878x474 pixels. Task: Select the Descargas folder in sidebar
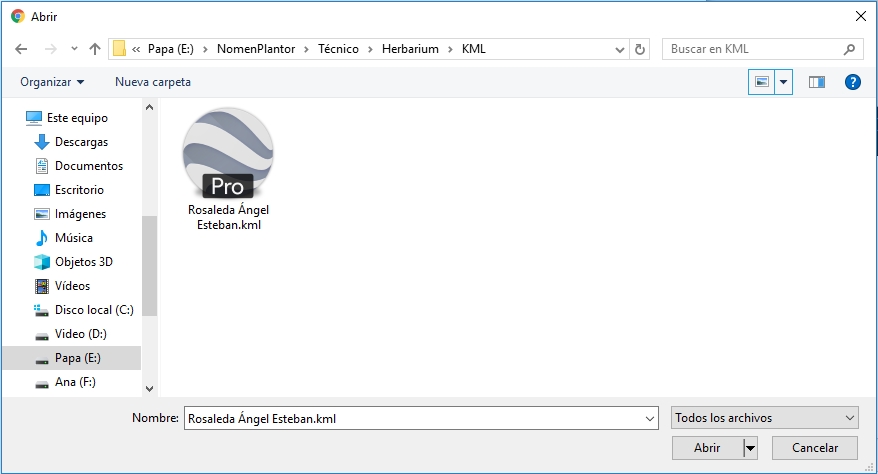click(x=81, y=142)
